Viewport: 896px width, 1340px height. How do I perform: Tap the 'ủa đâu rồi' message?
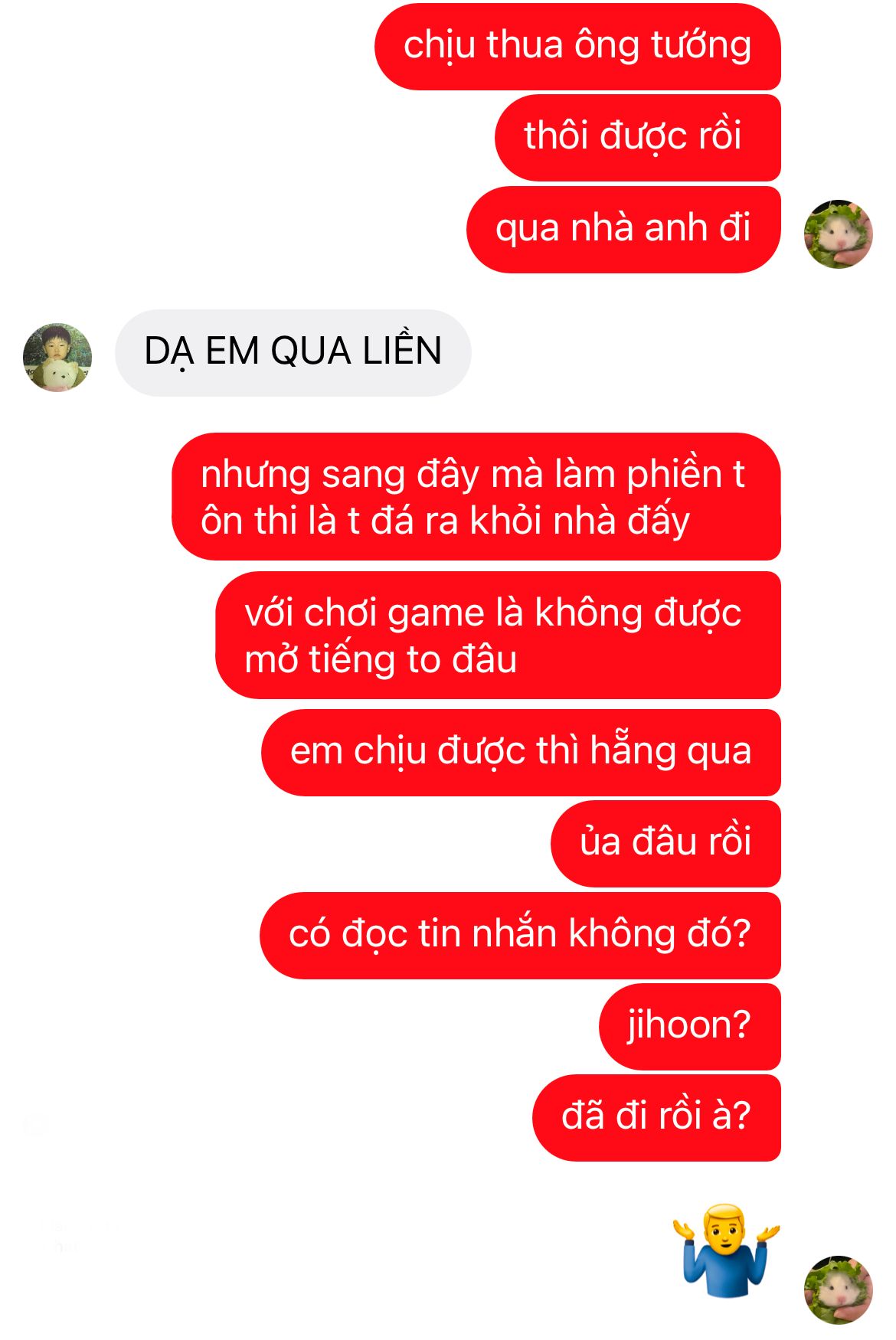665,843
